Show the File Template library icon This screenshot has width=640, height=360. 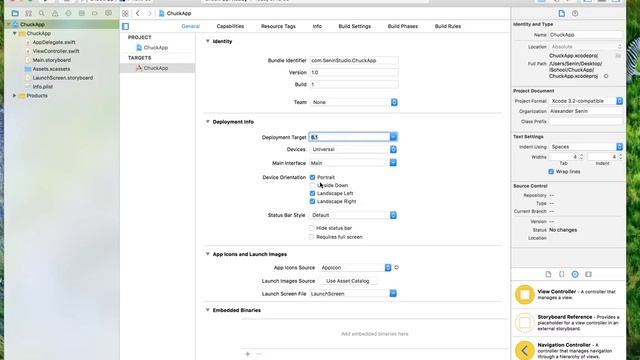(x=548, y=274)
